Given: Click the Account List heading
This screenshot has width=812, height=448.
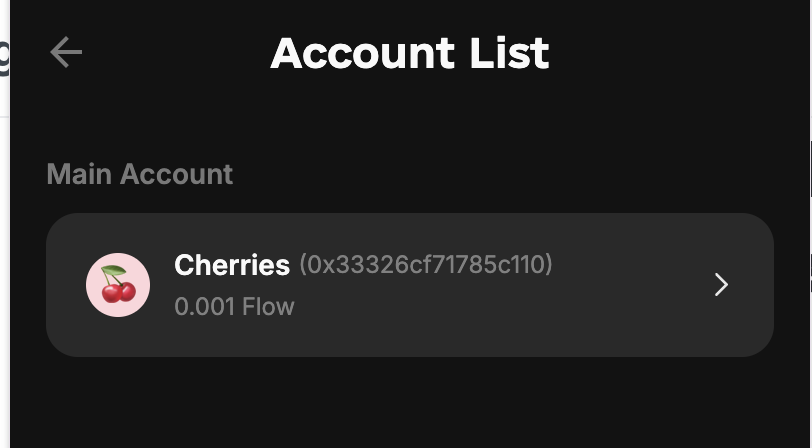Looking at the screenshot, I should (410, 53).
